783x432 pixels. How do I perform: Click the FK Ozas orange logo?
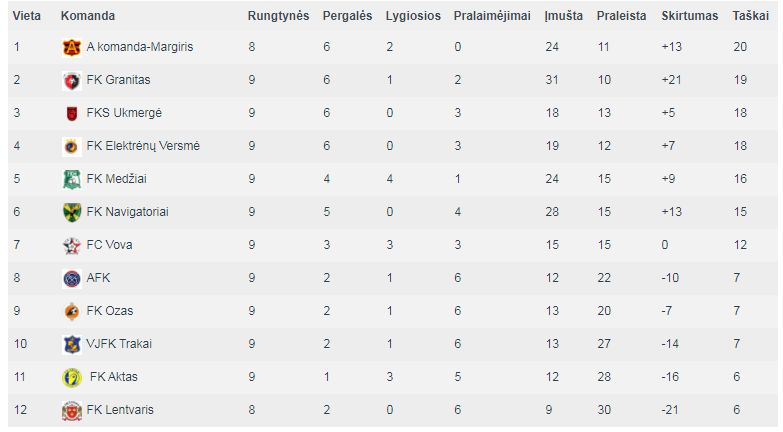click(72, 311)
